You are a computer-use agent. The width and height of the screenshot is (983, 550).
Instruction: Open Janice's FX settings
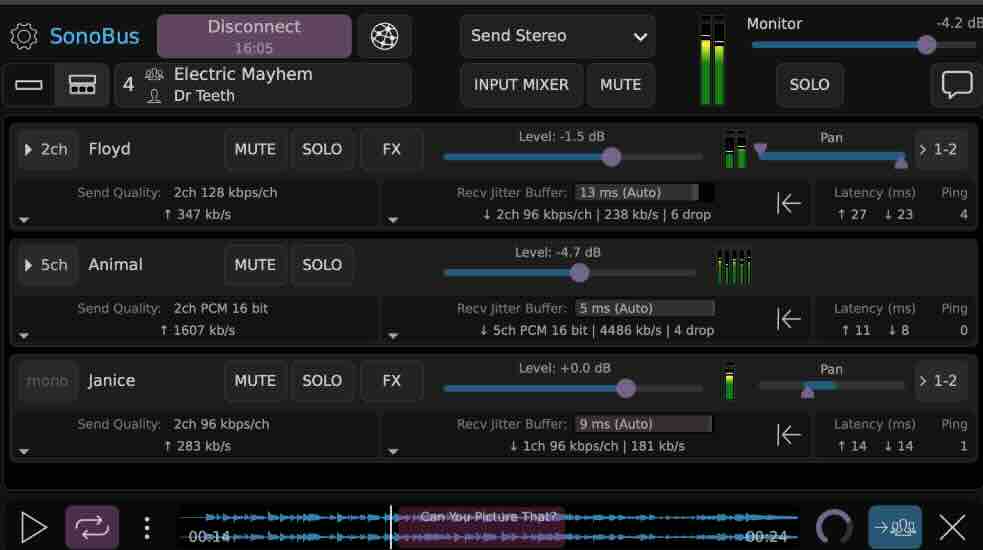click(x=391, y=381)
